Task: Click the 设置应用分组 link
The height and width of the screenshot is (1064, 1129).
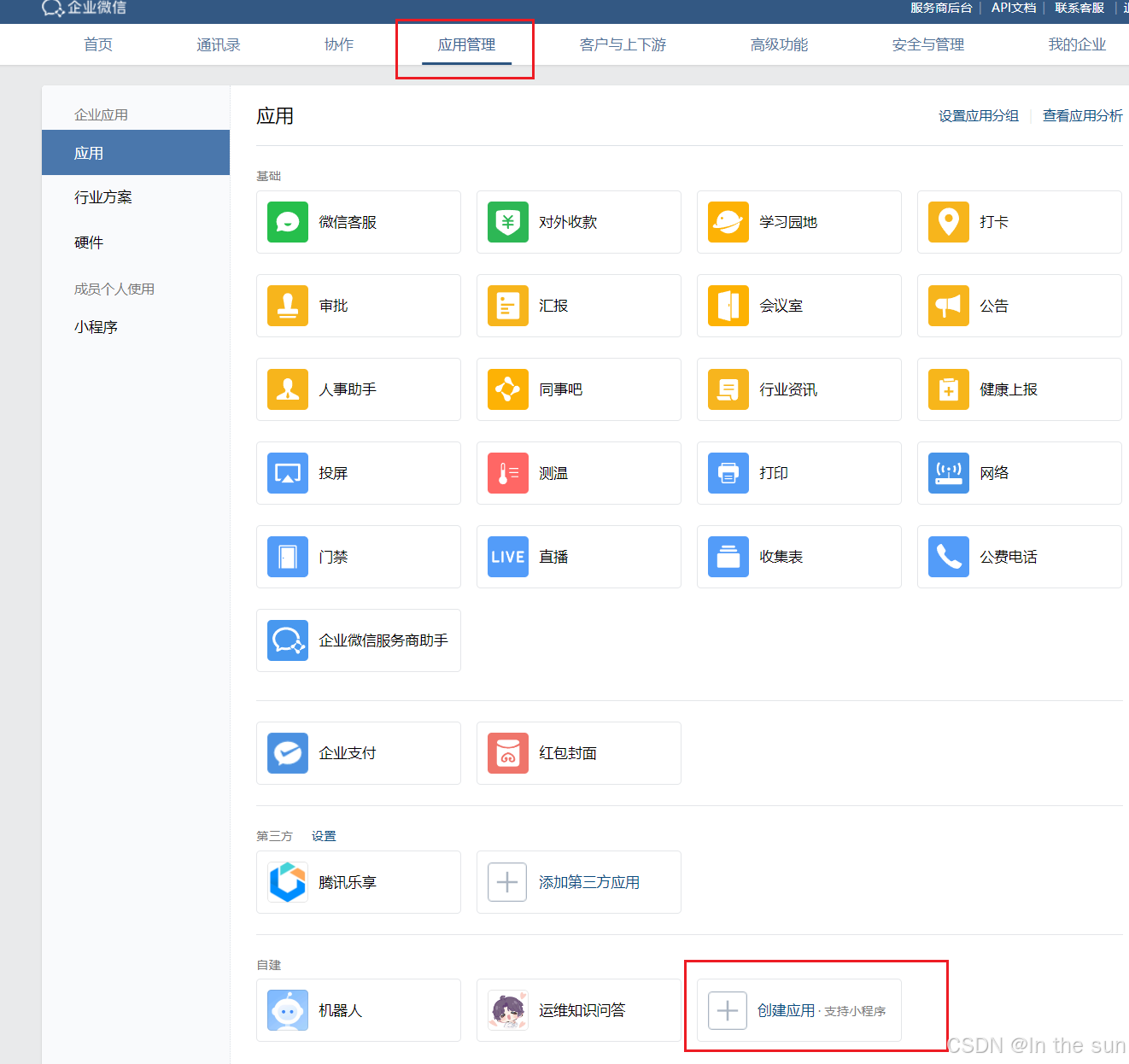Action: tap(979, 116)
